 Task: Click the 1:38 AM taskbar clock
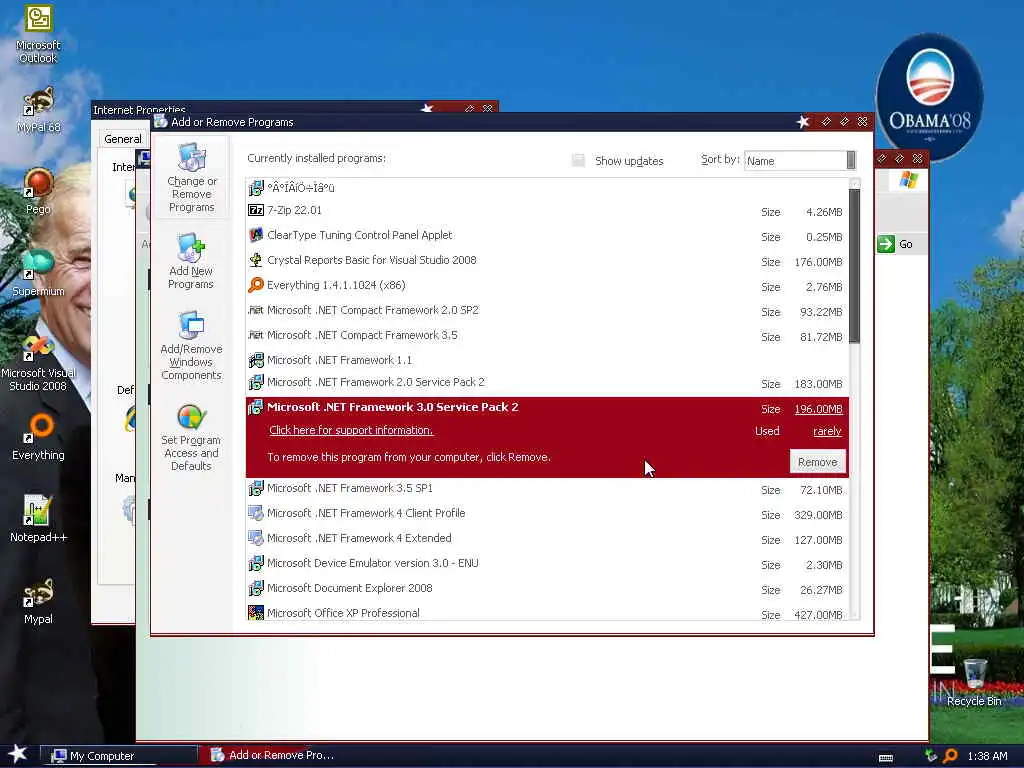pyautogui.click(x=987, y=756)
